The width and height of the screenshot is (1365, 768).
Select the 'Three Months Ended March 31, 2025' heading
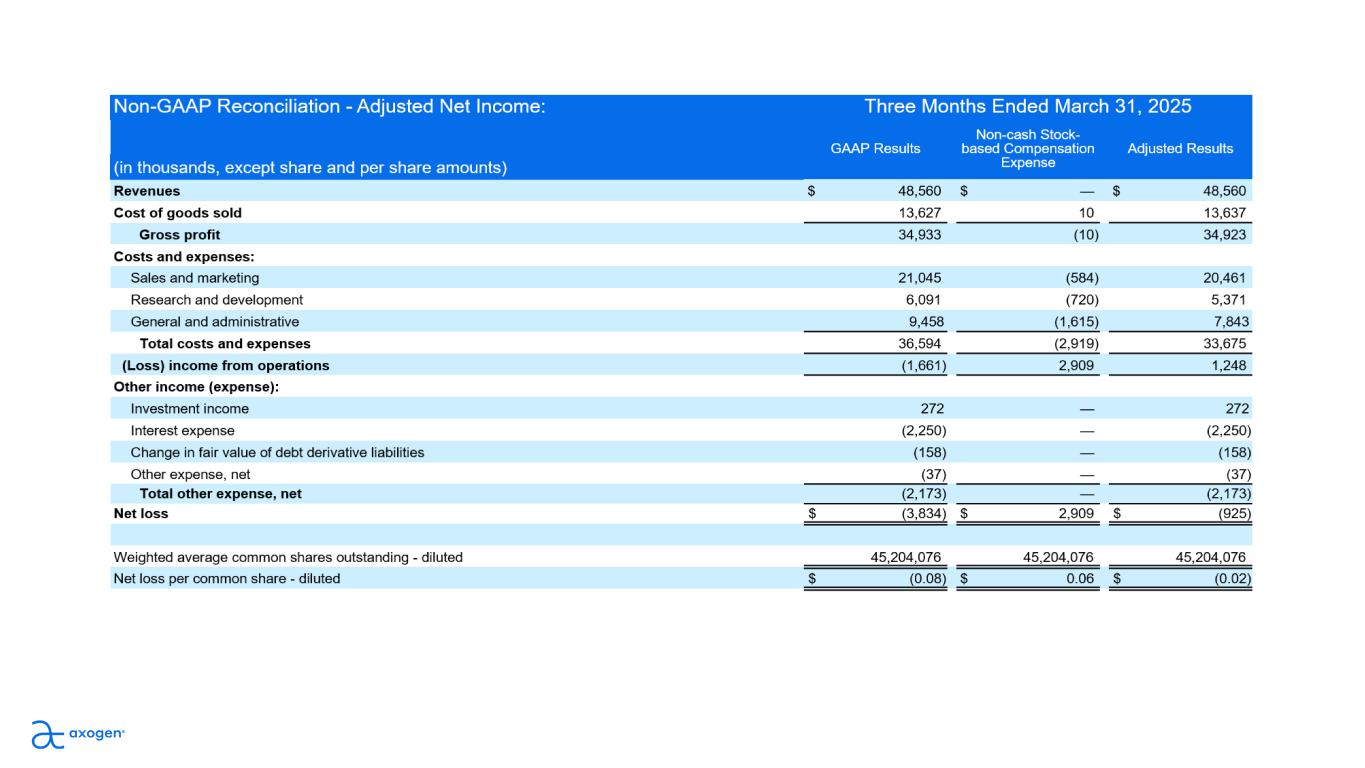pos(1027,107)
